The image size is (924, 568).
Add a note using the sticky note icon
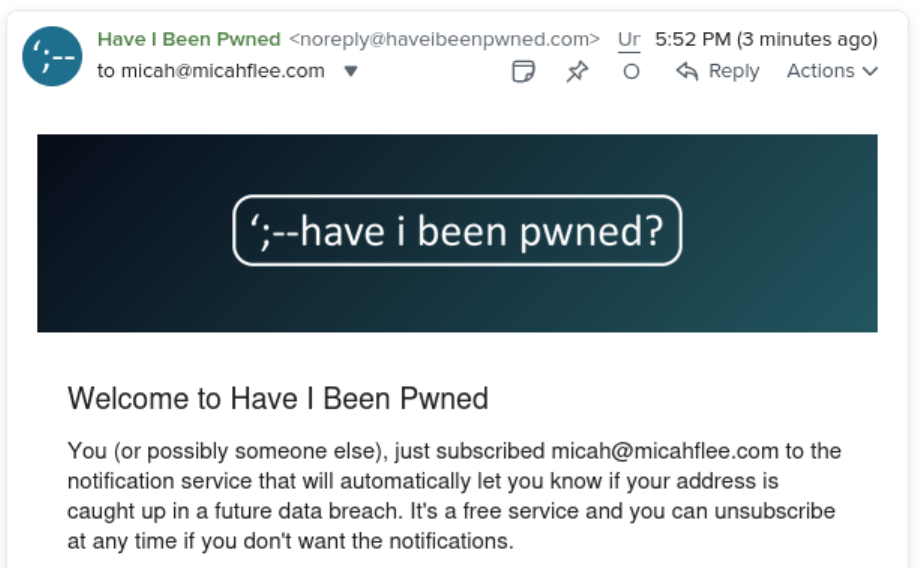click(523, 72)
